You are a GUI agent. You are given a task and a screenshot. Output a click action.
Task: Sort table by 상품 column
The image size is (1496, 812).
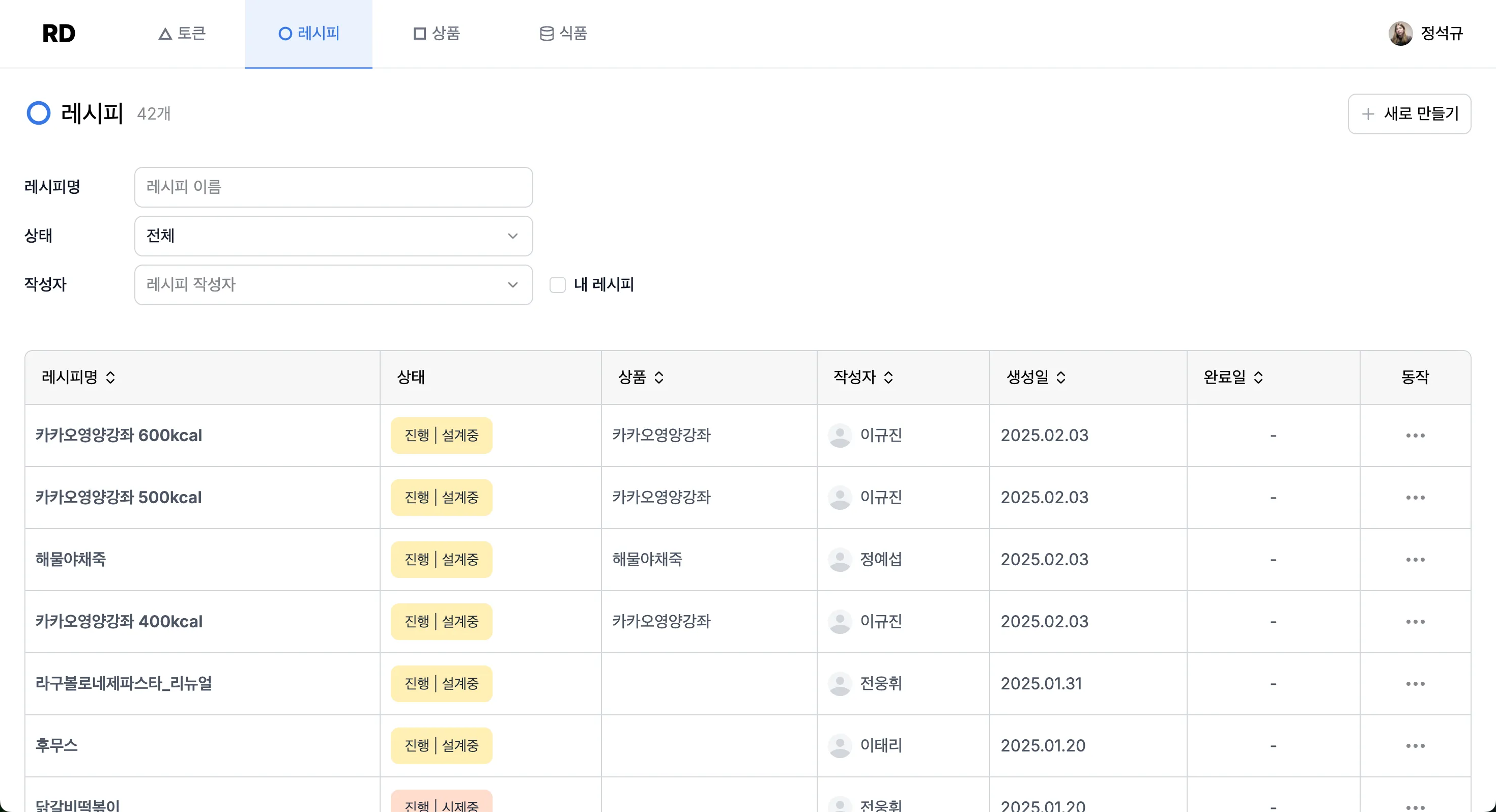click(x=658, y=378)
